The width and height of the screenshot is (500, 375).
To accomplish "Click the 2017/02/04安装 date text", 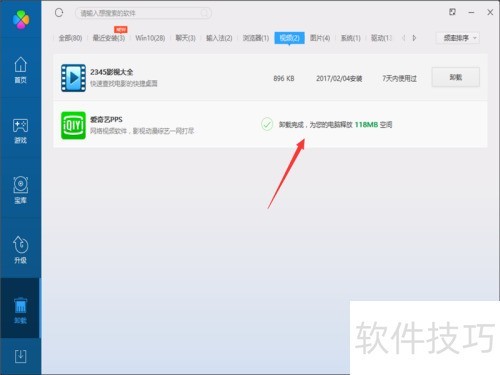I will 339,79.
